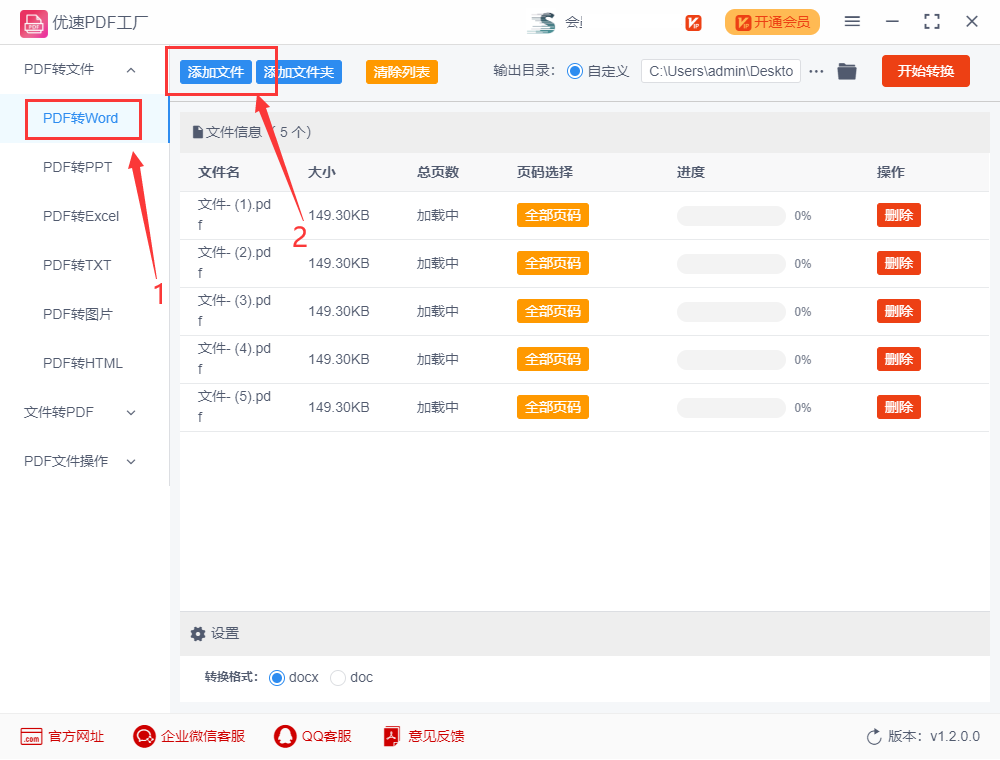Screen dimensions: 1000x760
Task: Delete the 文件- (3).pdf row
Action: (x=899, y=311)
